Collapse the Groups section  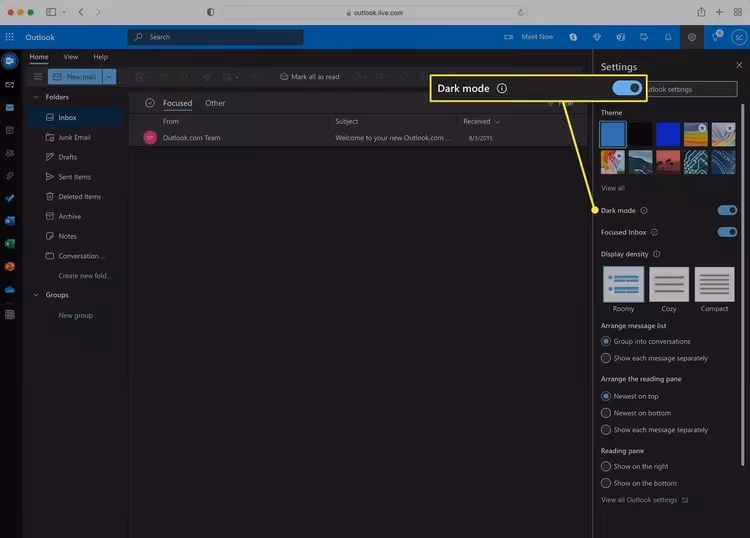click(x=36, y=295)
